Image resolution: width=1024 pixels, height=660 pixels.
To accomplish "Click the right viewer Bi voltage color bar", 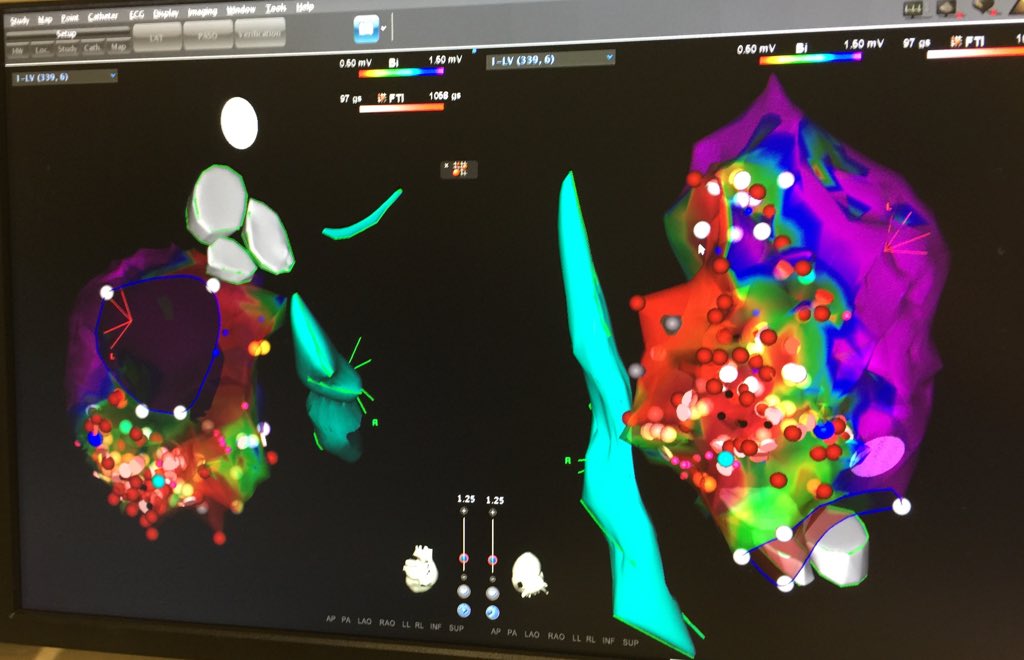I will tap(810, 59).
